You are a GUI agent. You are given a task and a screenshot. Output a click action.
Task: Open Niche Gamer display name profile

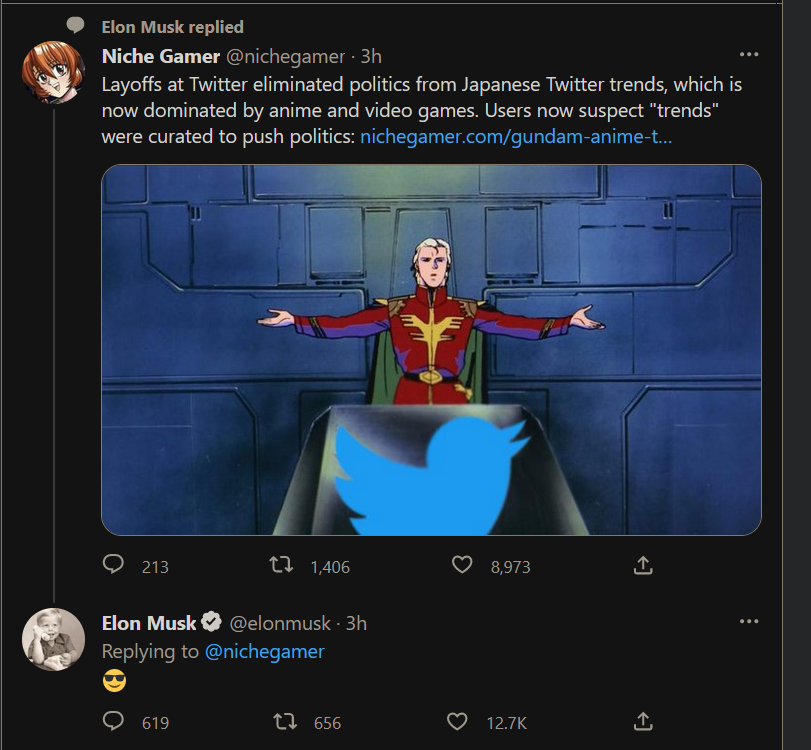161,56
